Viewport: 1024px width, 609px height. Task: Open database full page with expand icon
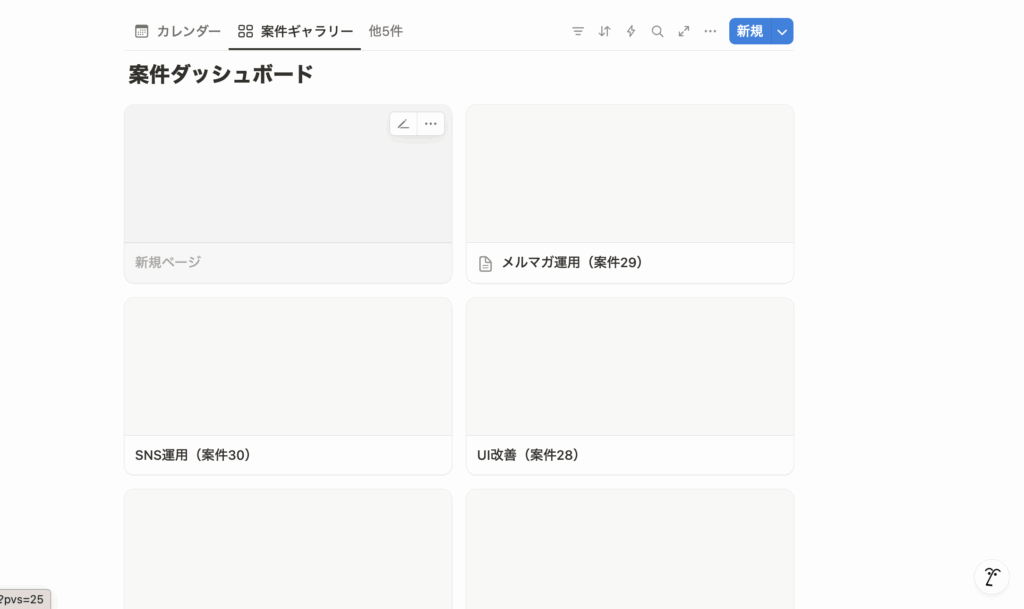coord(684,31)
